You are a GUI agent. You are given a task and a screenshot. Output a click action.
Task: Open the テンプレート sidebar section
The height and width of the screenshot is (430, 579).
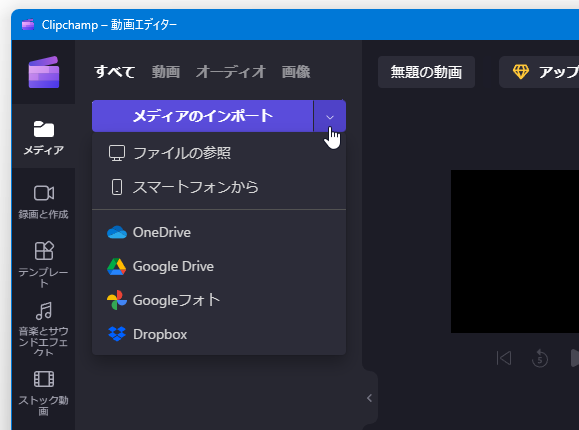pos(44,264)
